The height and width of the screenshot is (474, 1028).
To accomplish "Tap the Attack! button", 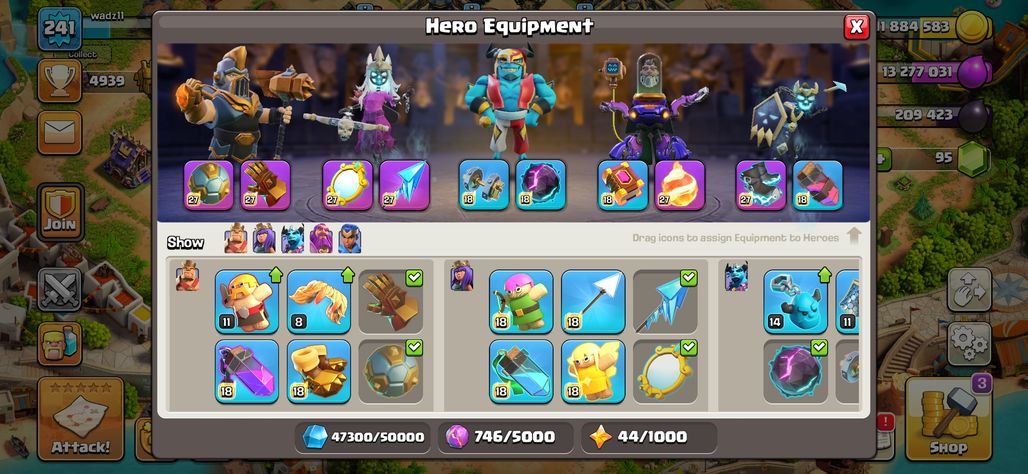I will (x=81, y=418).
